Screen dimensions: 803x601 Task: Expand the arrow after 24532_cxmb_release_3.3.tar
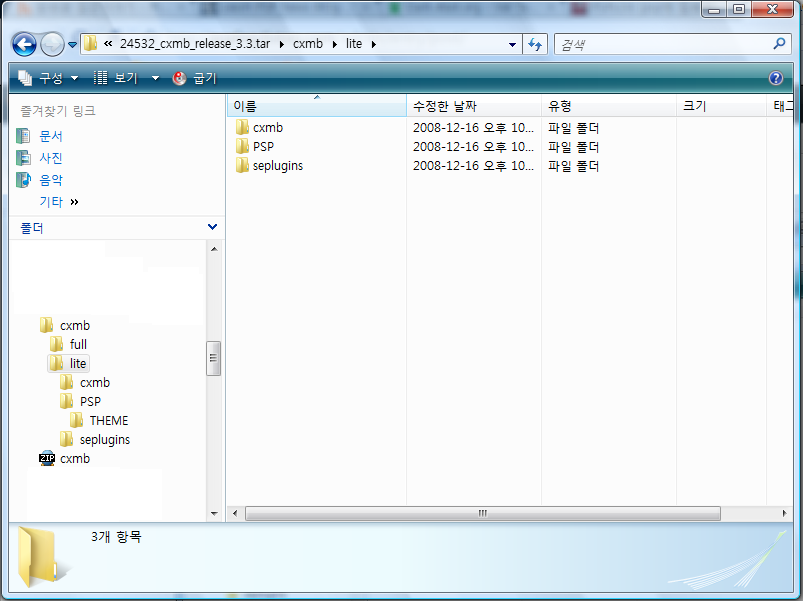[282, 45]
